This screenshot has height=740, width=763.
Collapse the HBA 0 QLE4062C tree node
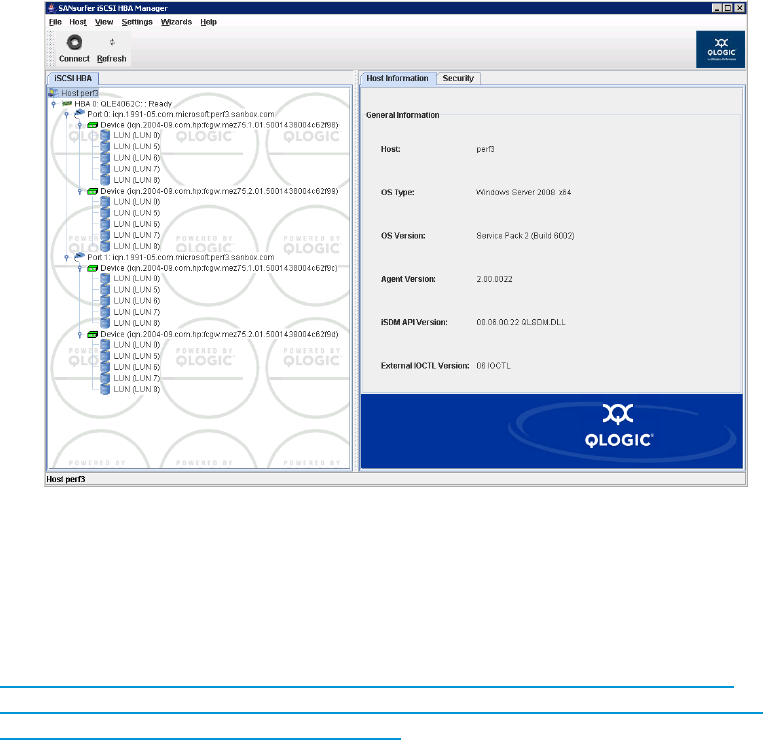pos(54,104)
